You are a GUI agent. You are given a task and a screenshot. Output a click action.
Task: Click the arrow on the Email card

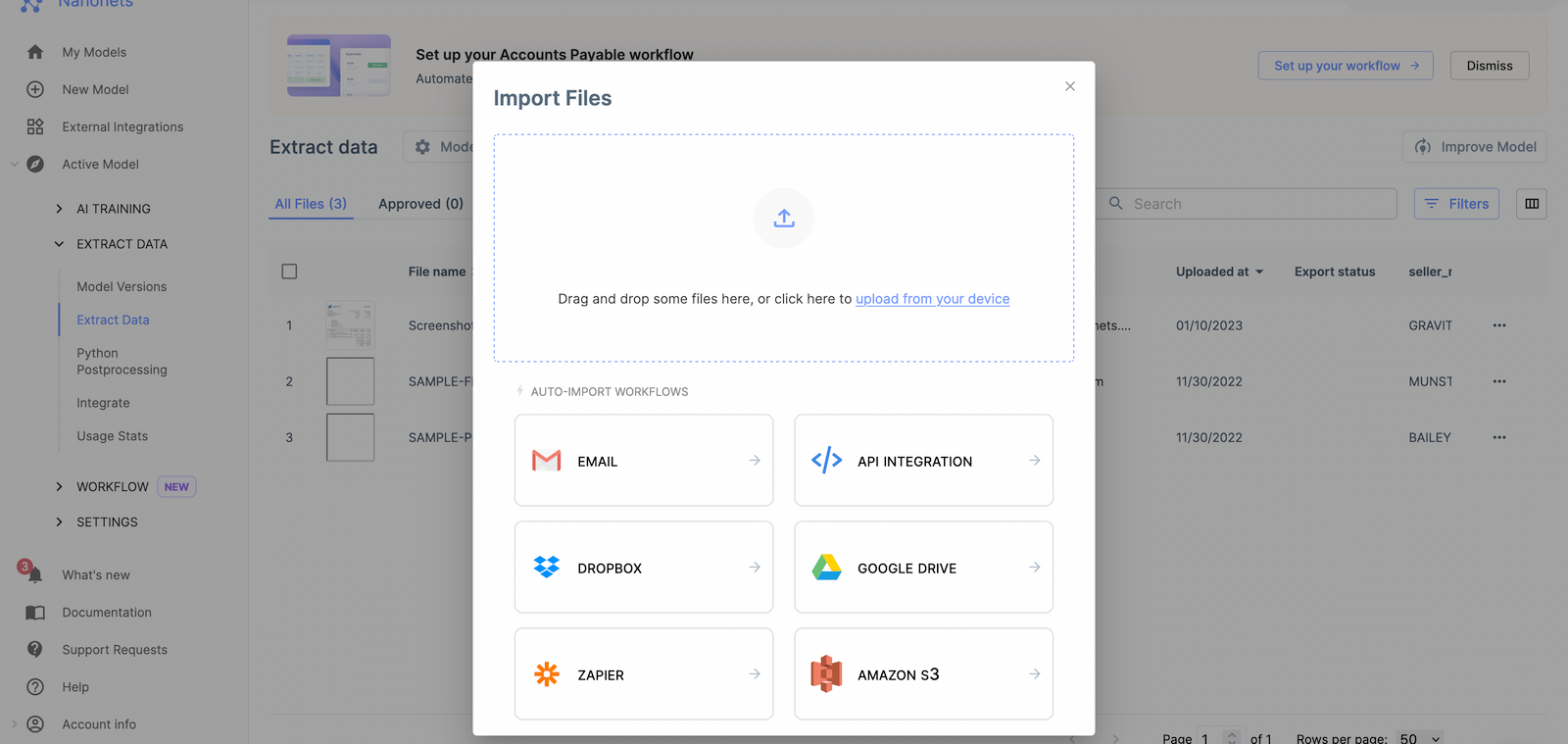point(755,461)
